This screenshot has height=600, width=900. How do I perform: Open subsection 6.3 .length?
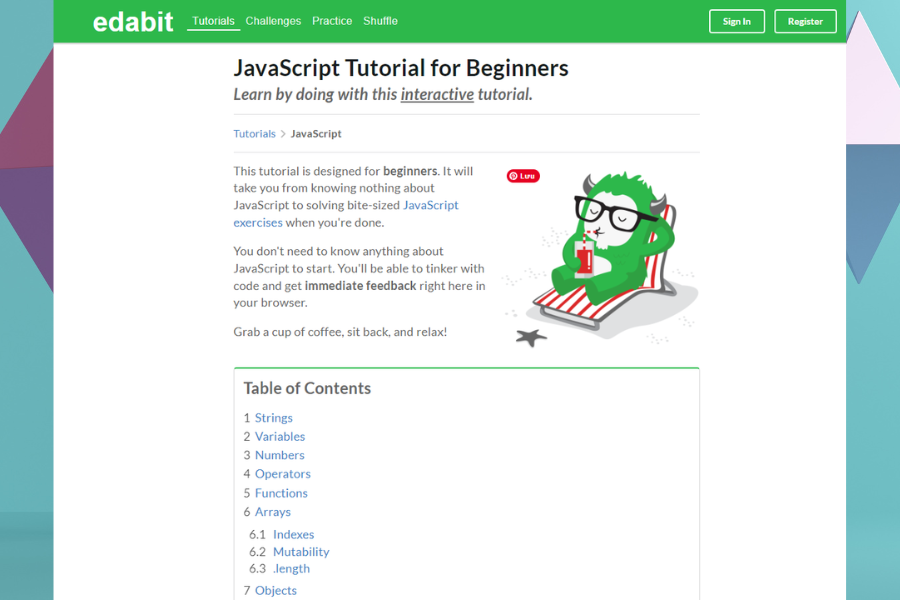(x=291, y=568)
